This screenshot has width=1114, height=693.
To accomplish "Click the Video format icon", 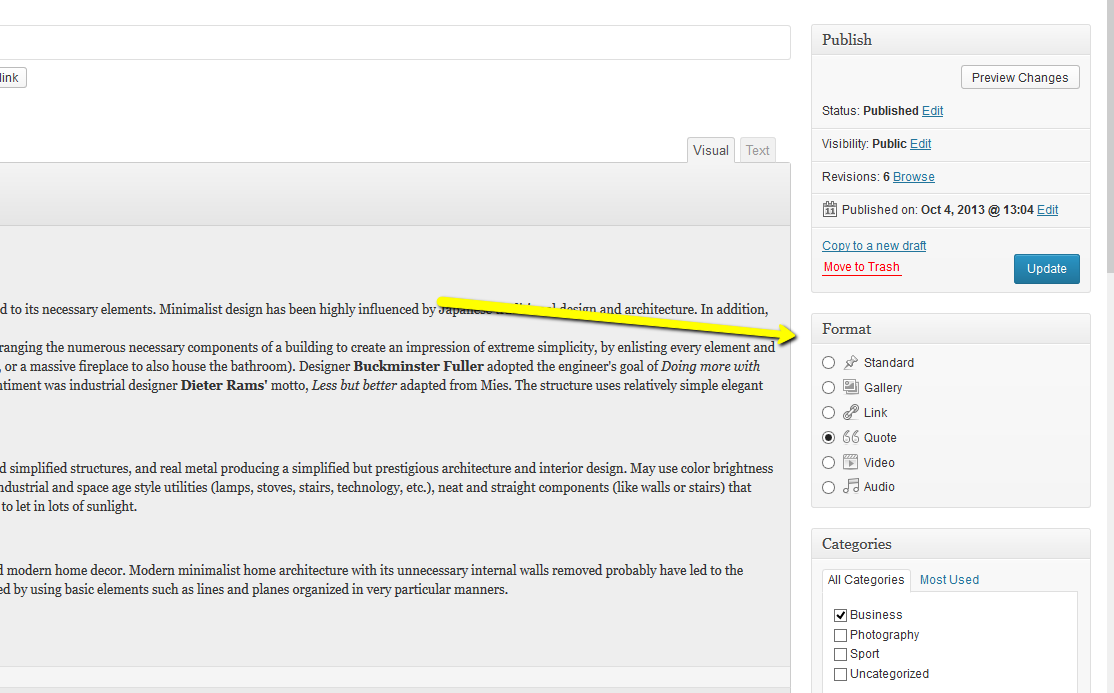I will [851, 462].
